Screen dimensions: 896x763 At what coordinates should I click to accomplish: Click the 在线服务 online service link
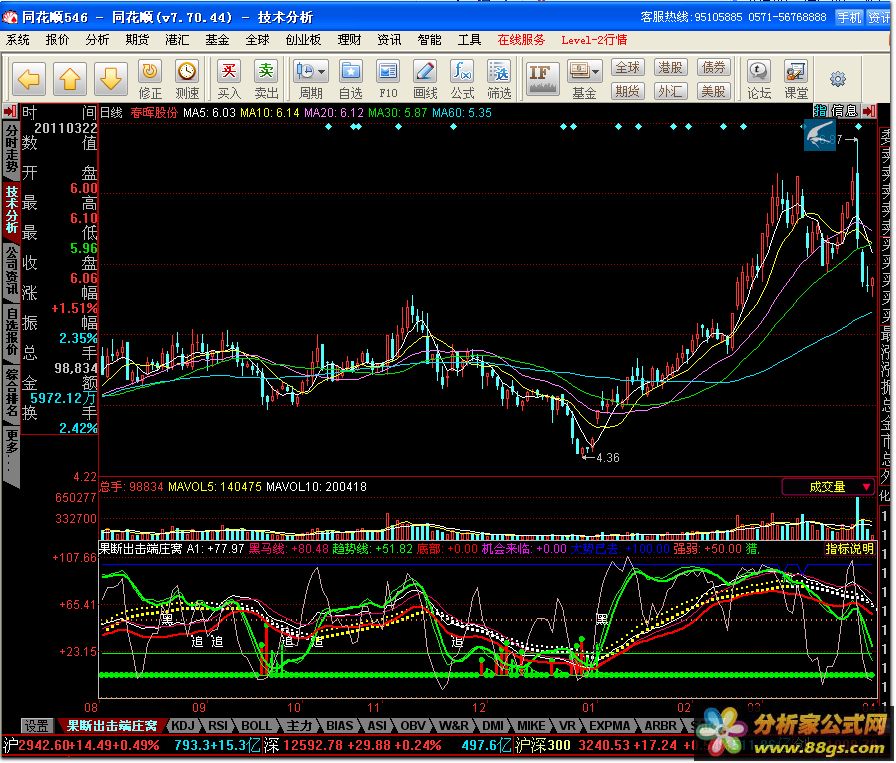pos(521,40)
